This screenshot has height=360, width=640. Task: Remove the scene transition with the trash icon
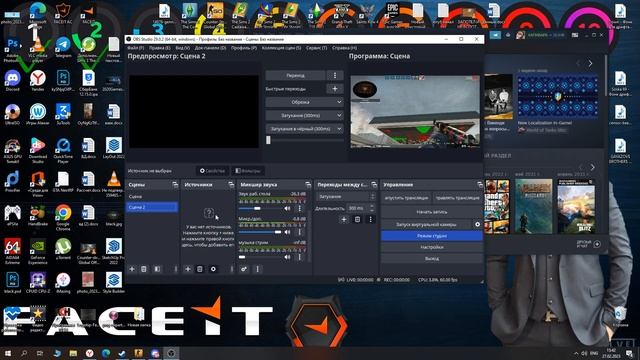click(357, 220)
